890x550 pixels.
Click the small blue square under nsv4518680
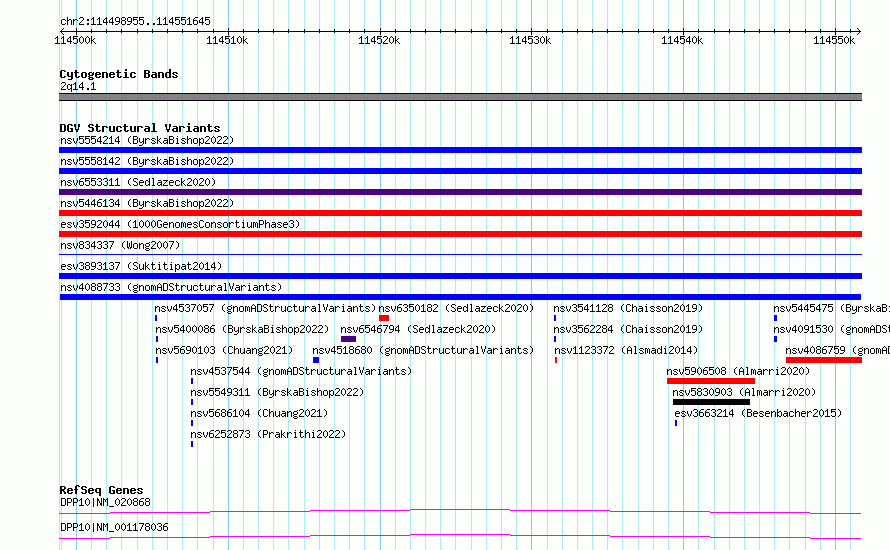point(316,360)
